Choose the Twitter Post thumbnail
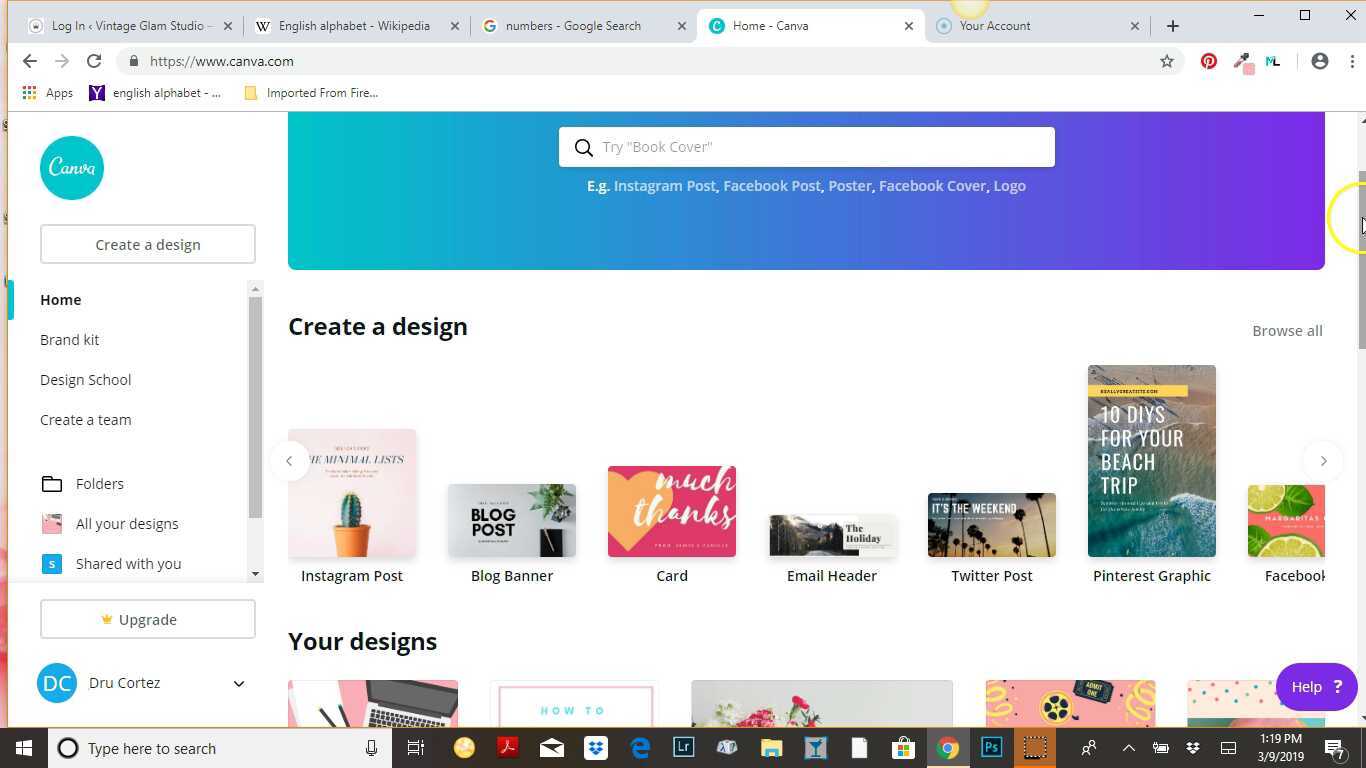 992,525
